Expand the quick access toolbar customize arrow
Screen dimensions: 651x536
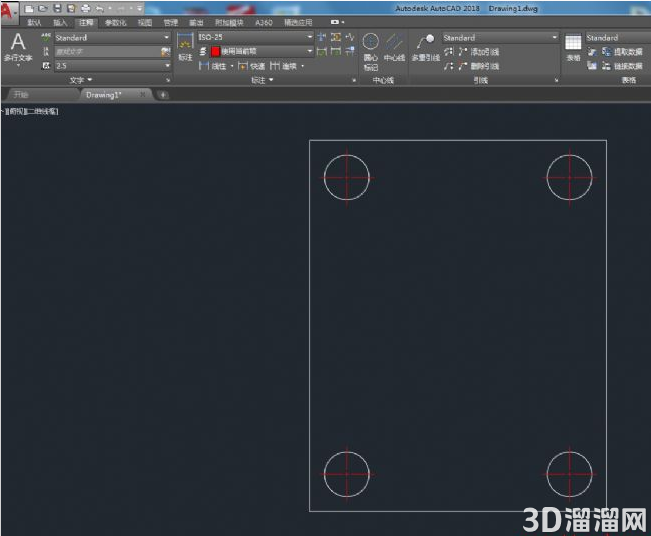pos(140,8)
